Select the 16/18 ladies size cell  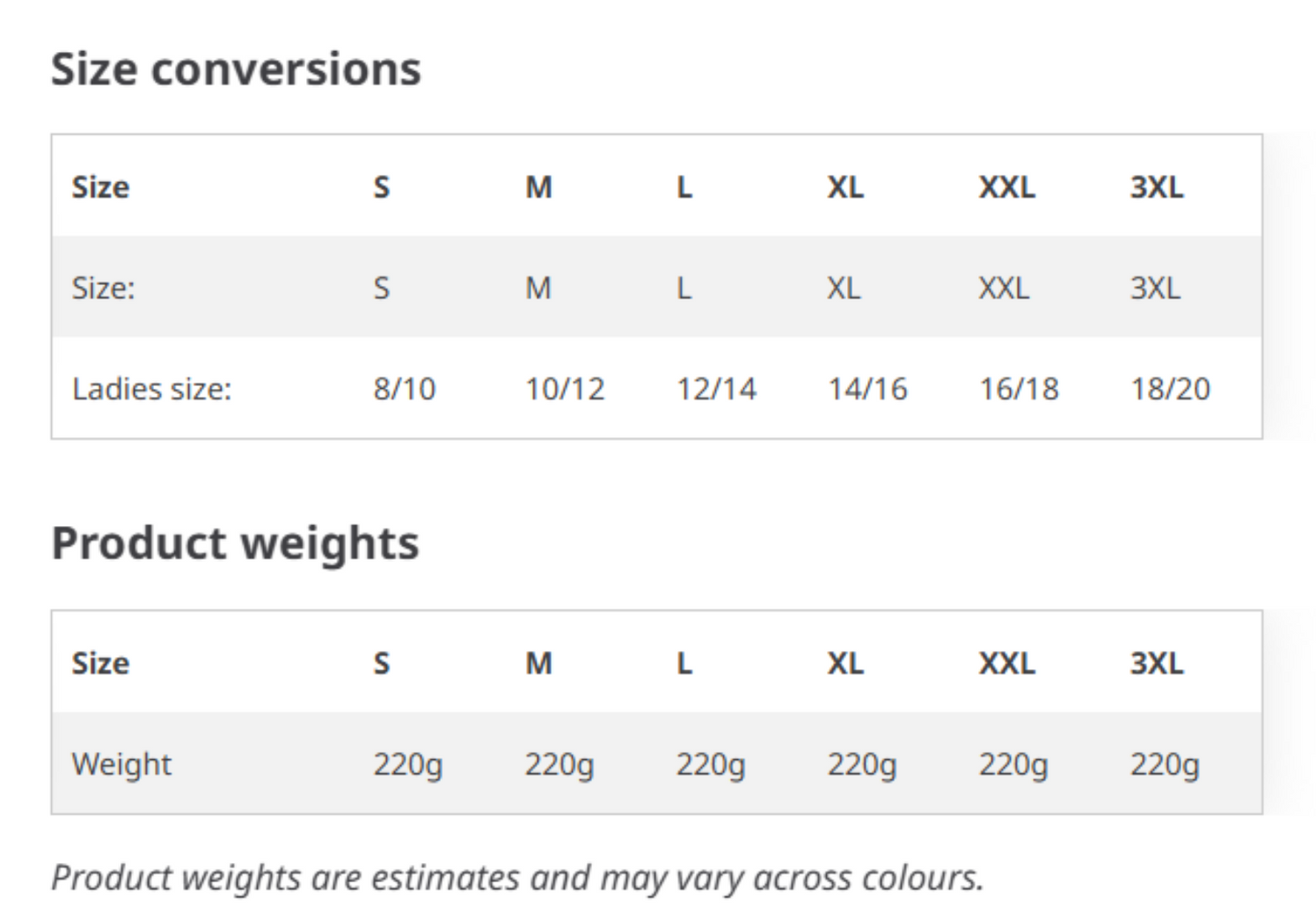[1018, 390]
